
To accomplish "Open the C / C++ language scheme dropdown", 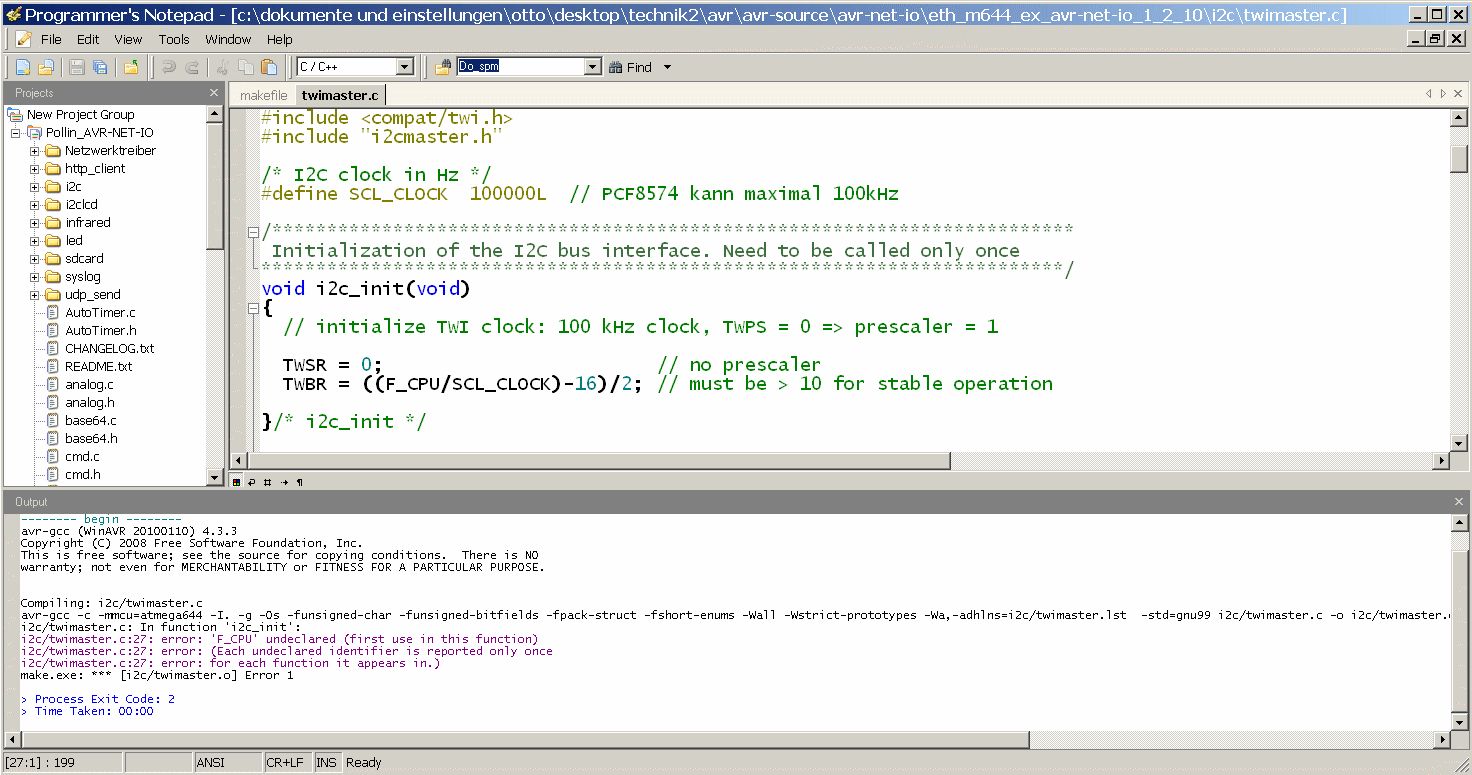I will click(x=405, y=67).
